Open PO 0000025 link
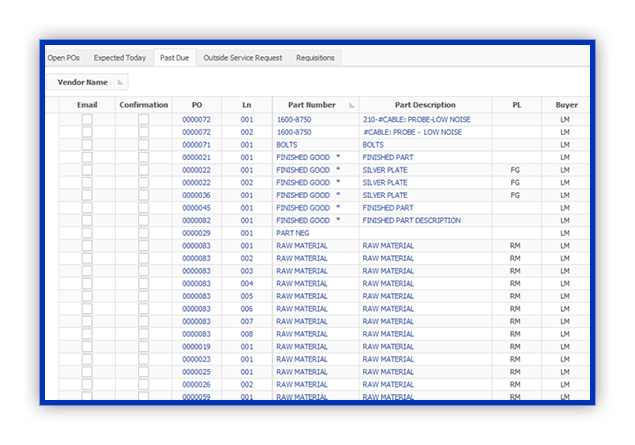The image size is (635, 445). coord(196,372)
